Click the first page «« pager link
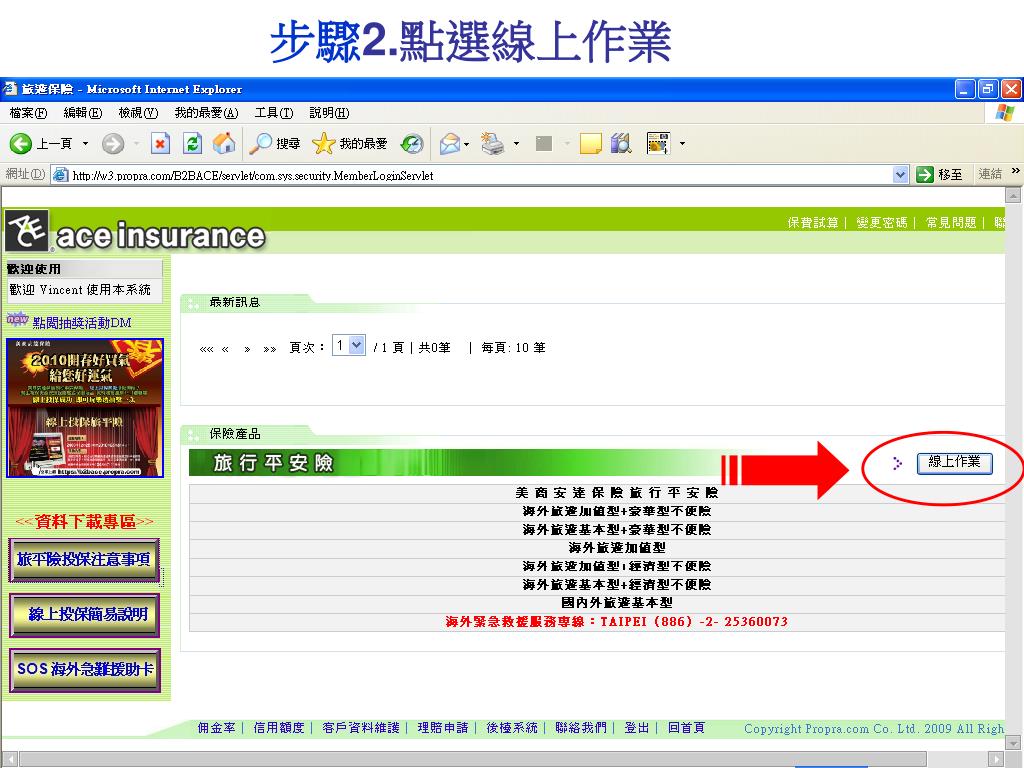Screen dimensions: 1024x768 [206, 349]
